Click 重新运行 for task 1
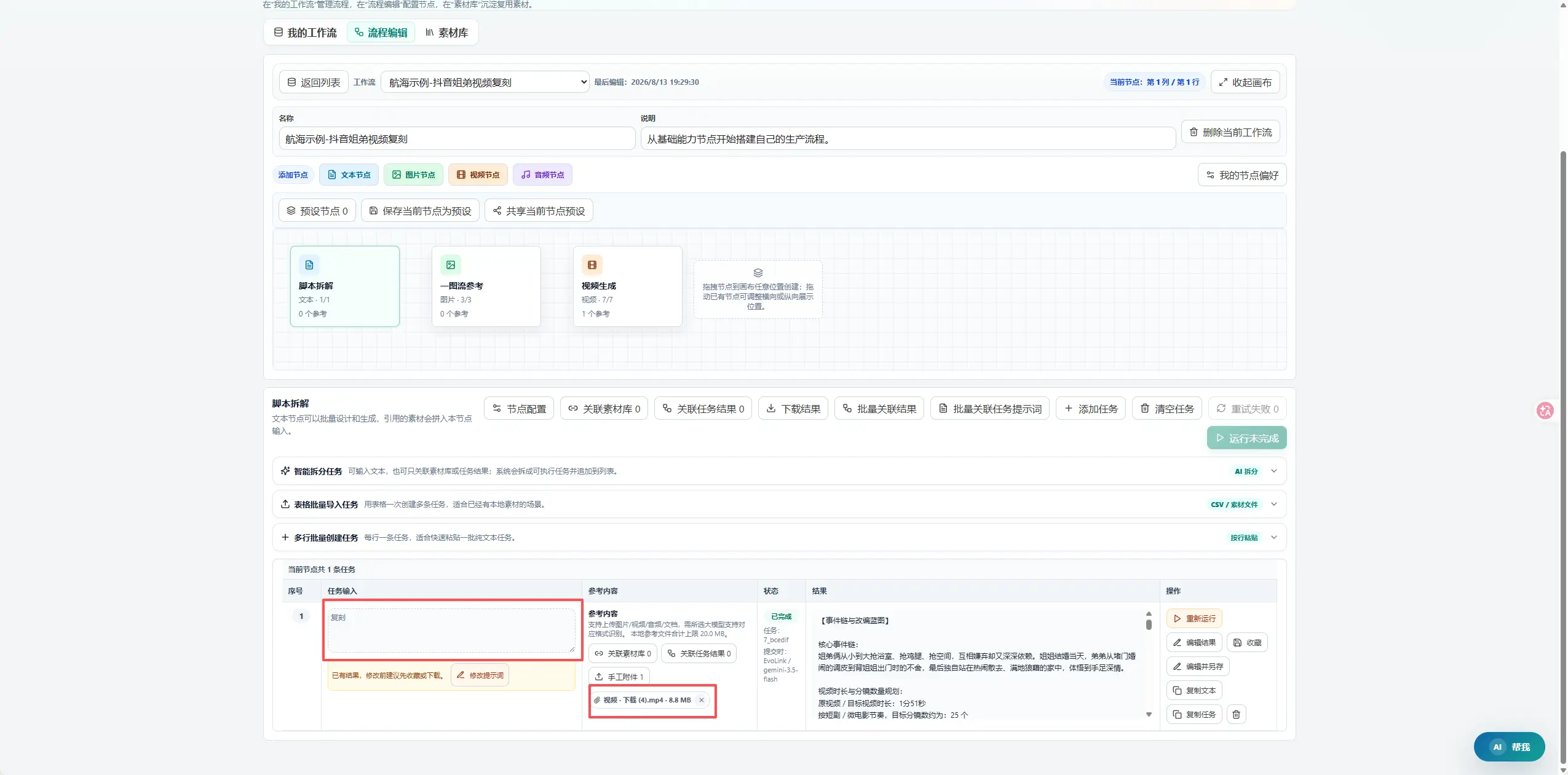This screenshot has width=1568, height=775. (x=1194, y=618)
